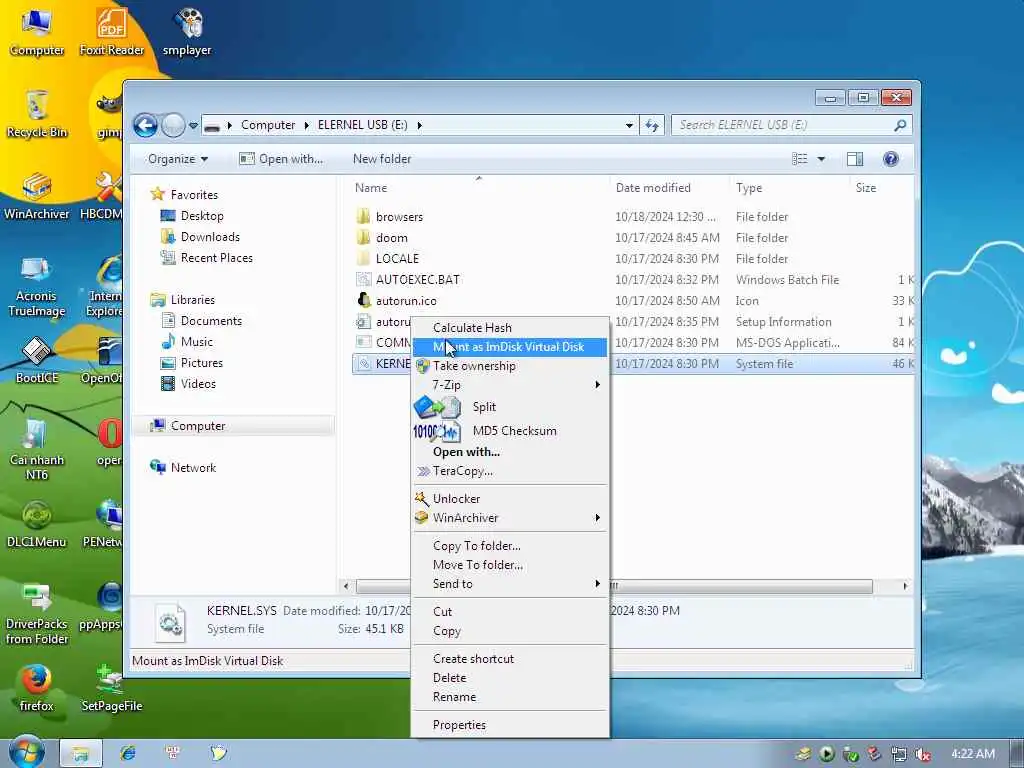Image resolution: width=1024 pixels, height=768 pixels.
Task: Sort by Date modified header
Action: tap(669, 188)
